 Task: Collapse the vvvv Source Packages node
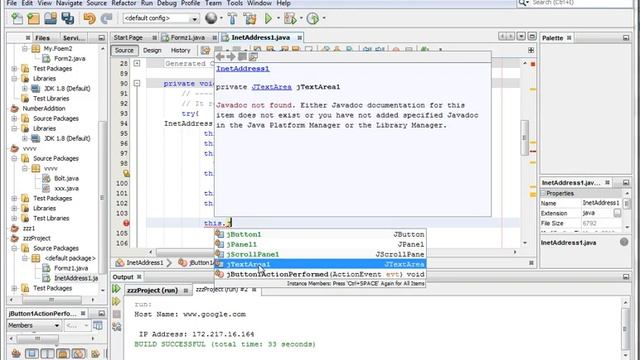(x=15, y=158)
